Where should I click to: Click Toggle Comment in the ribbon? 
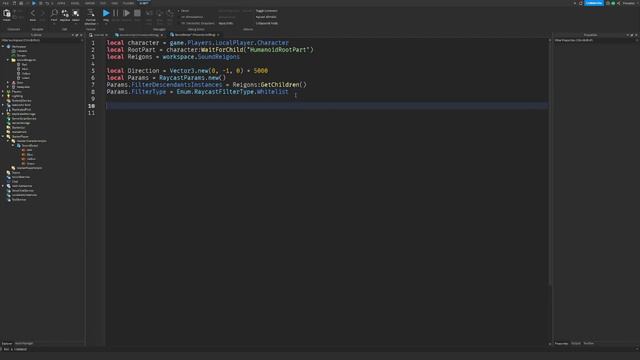[267, 11]
